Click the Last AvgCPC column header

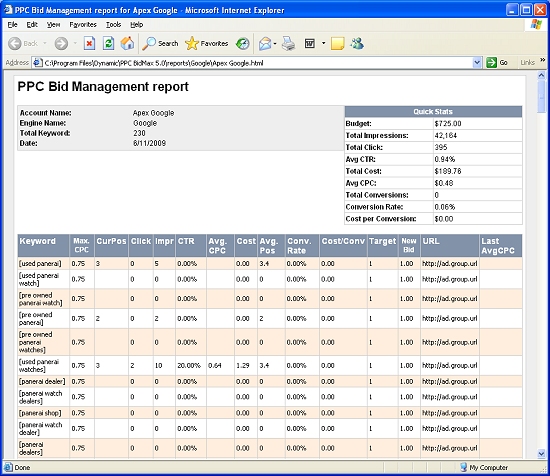[x=501, y=246]
